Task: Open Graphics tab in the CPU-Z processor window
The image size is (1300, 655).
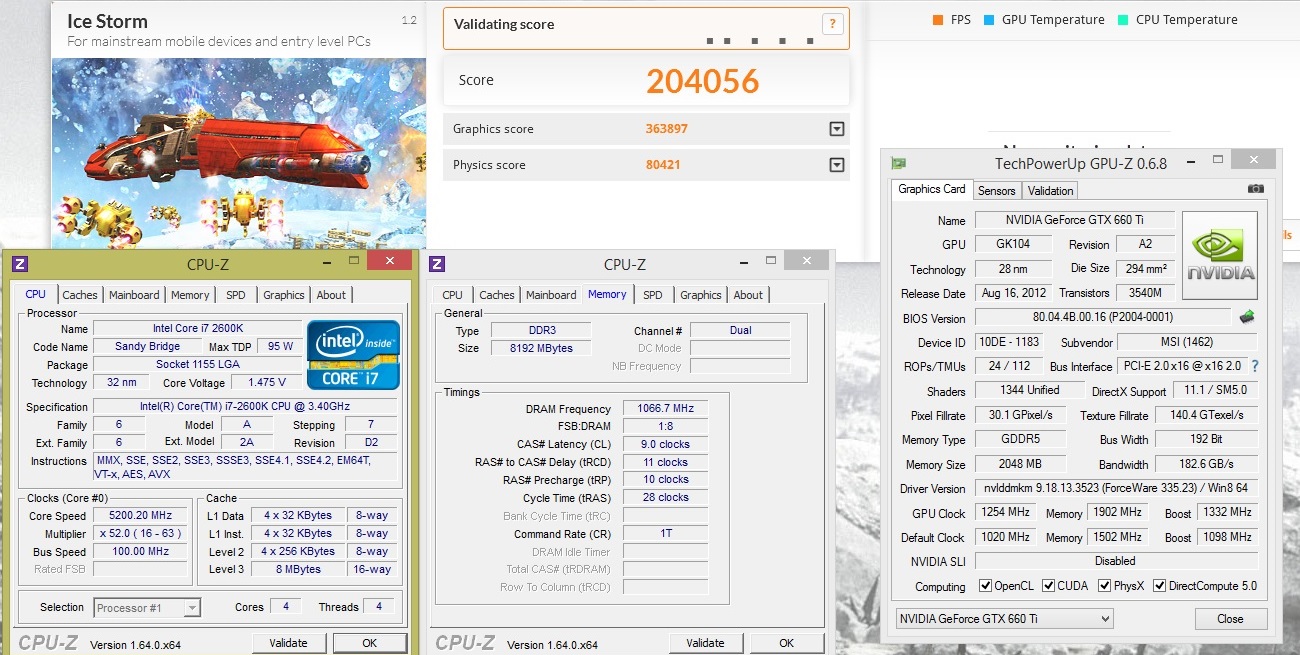Action: click(284, 295)
